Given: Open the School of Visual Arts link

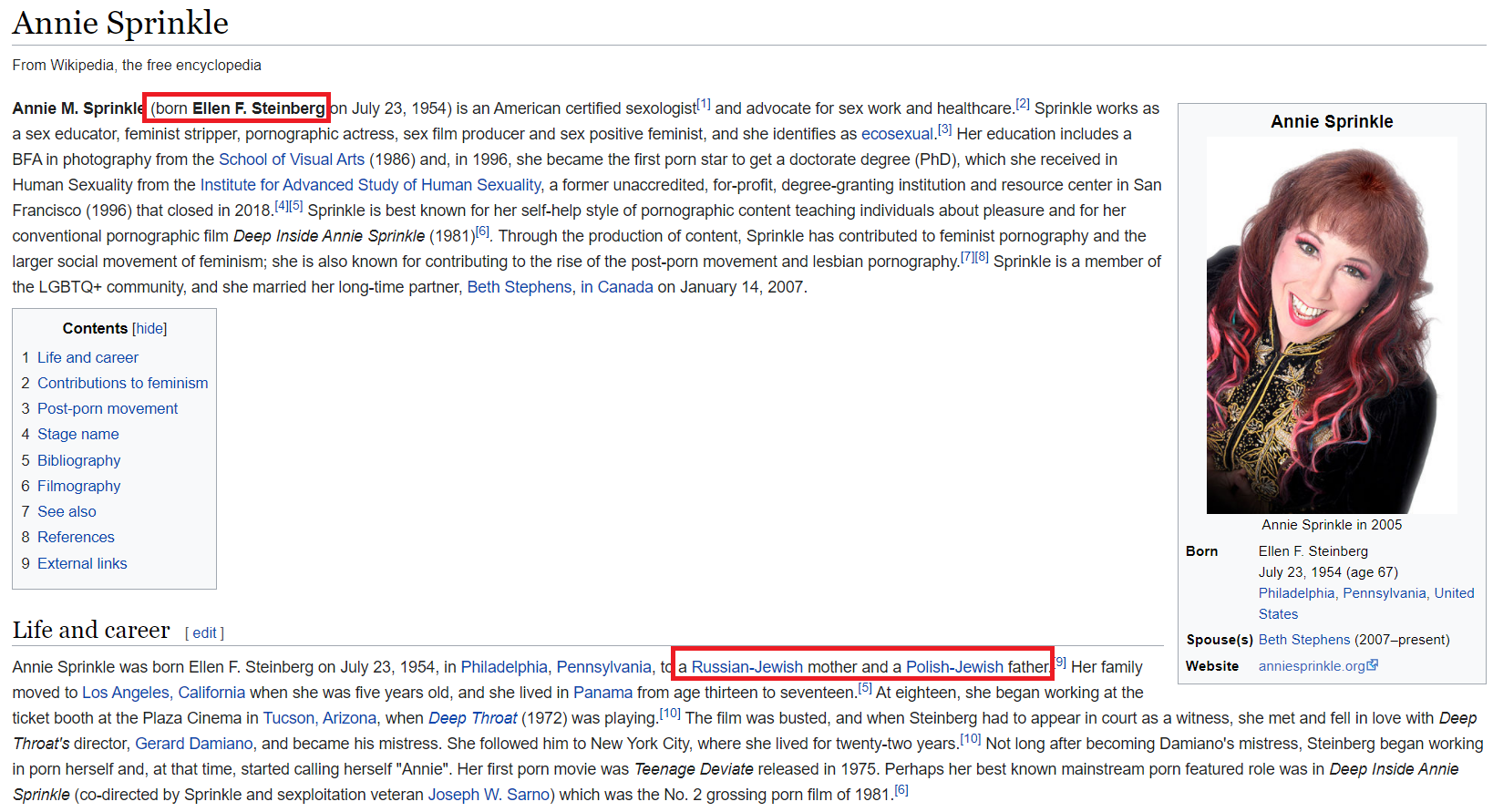Looking at the screenshot, I should coord(292,159).
